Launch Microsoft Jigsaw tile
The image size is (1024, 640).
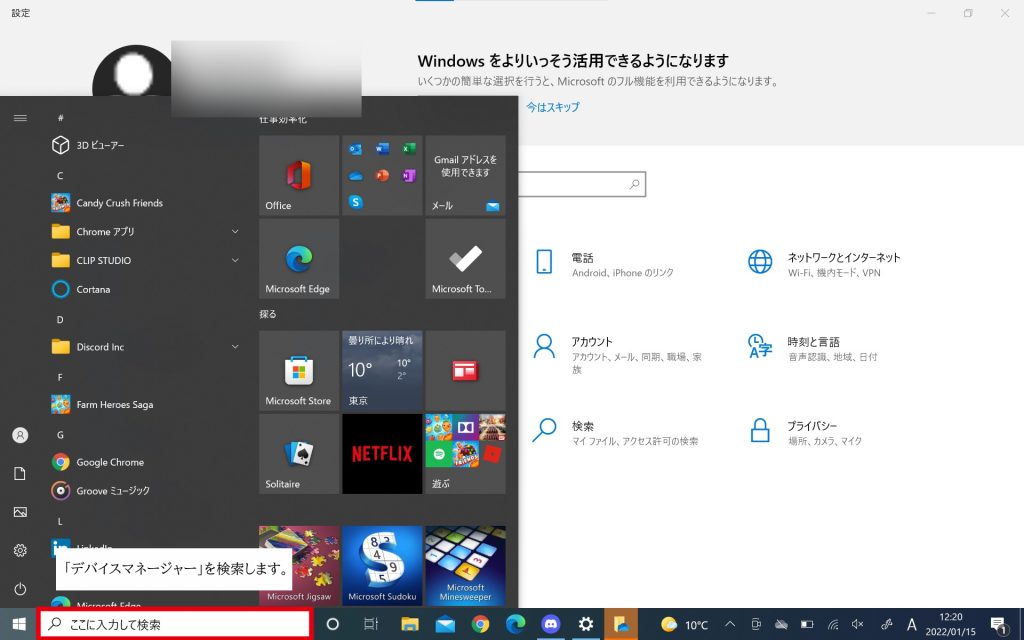click(299, 566)
